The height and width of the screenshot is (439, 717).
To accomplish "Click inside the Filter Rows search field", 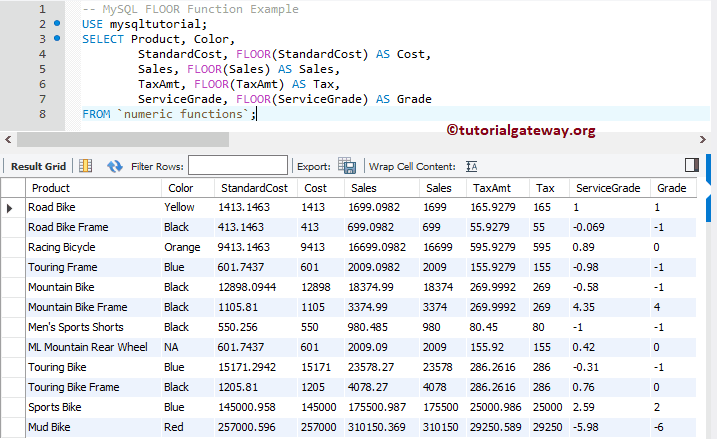I will [x=237, y=166].
